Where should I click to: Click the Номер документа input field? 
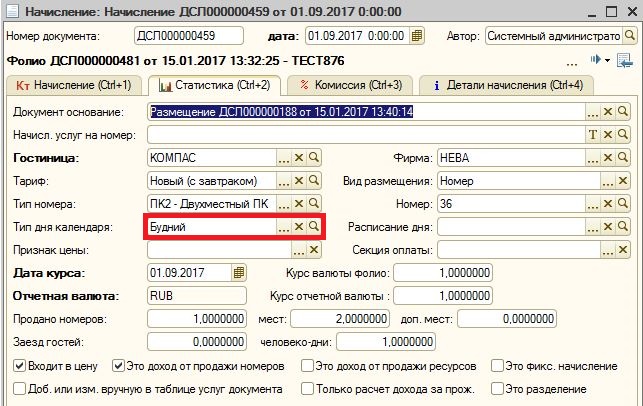(189, 36)
